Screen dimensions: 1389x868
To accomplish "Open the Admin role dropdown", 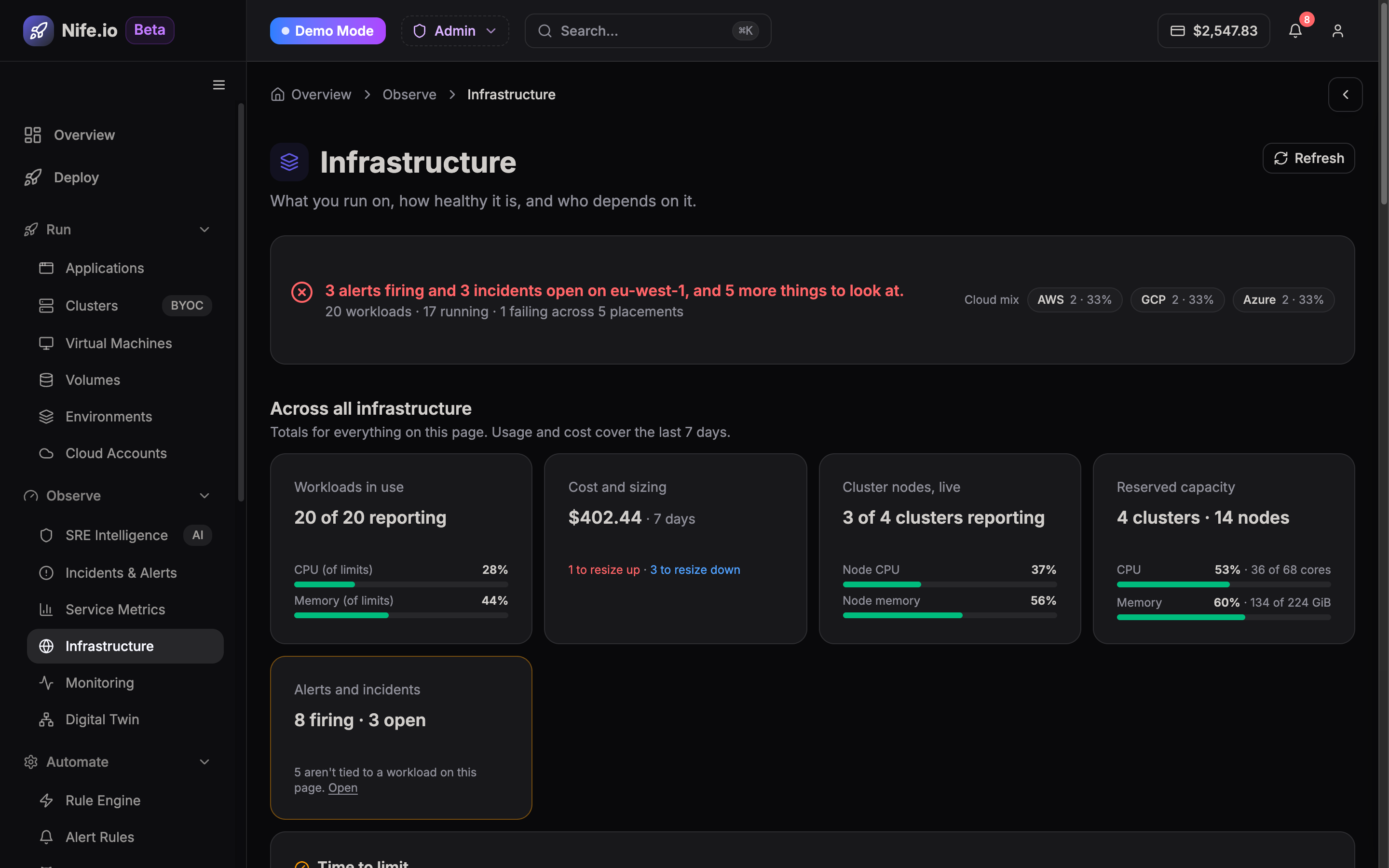I will coord(455,31).
